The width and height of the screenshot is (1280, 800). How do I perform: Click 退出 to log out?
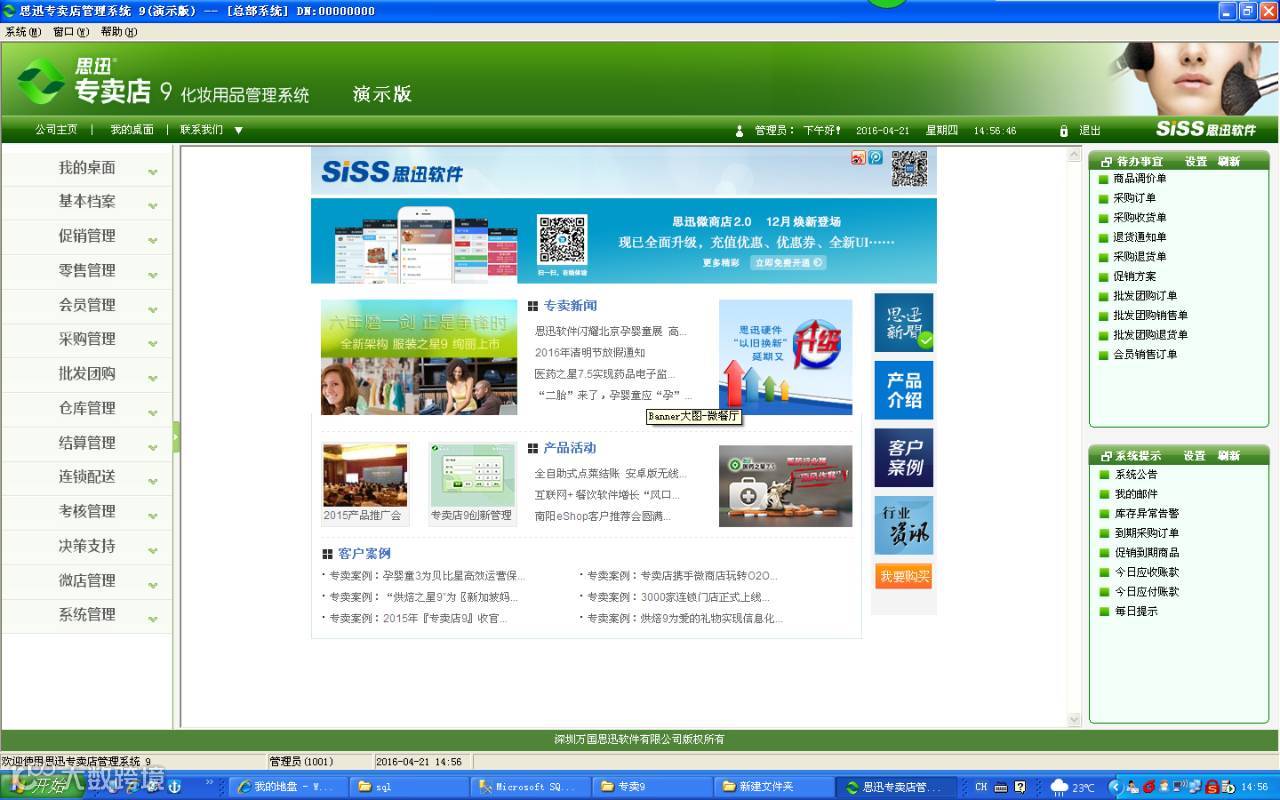click(1090, 130)
